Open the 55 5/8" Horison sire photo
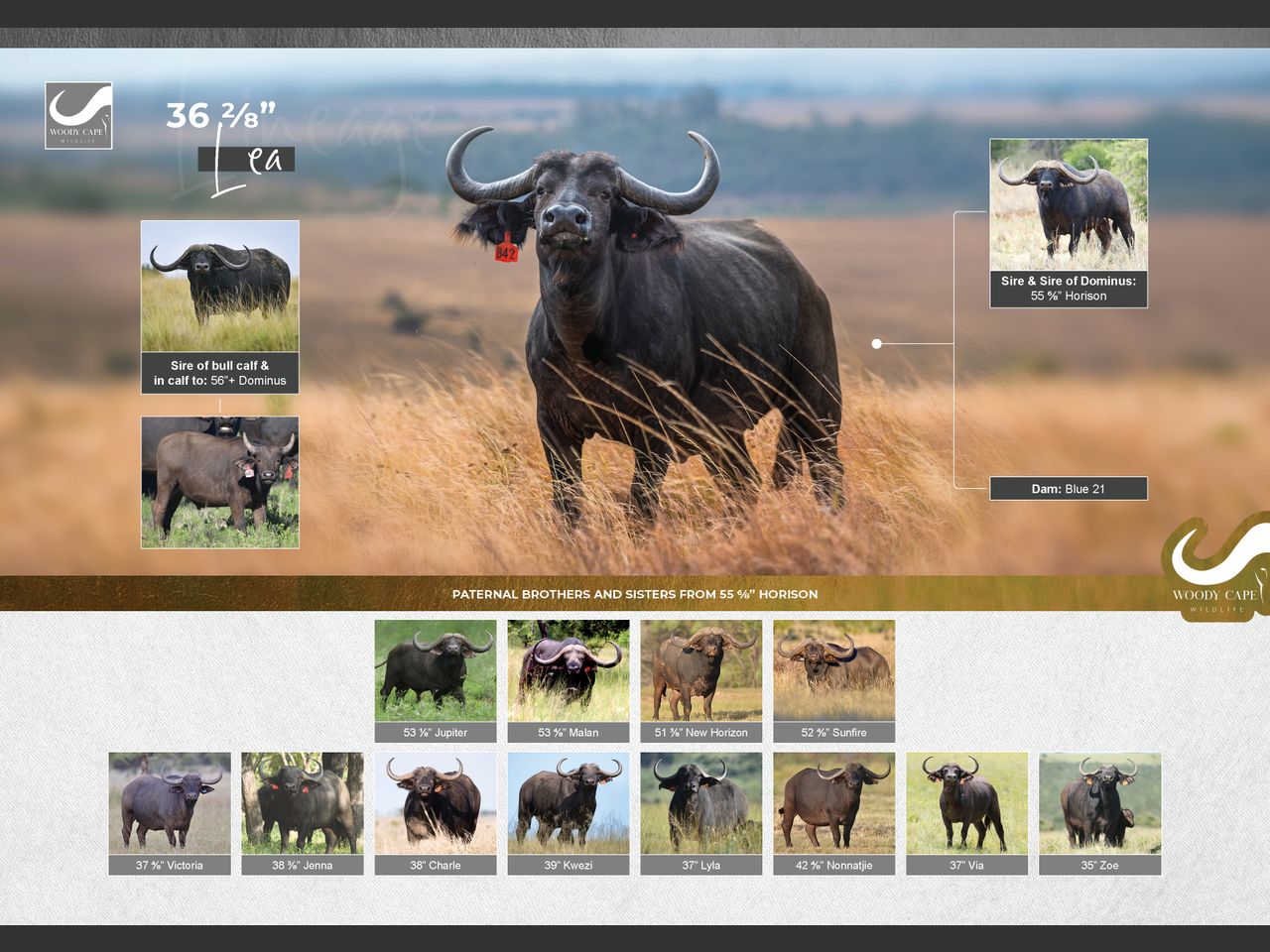The image size is (1270, 952). pos(1068,204)
